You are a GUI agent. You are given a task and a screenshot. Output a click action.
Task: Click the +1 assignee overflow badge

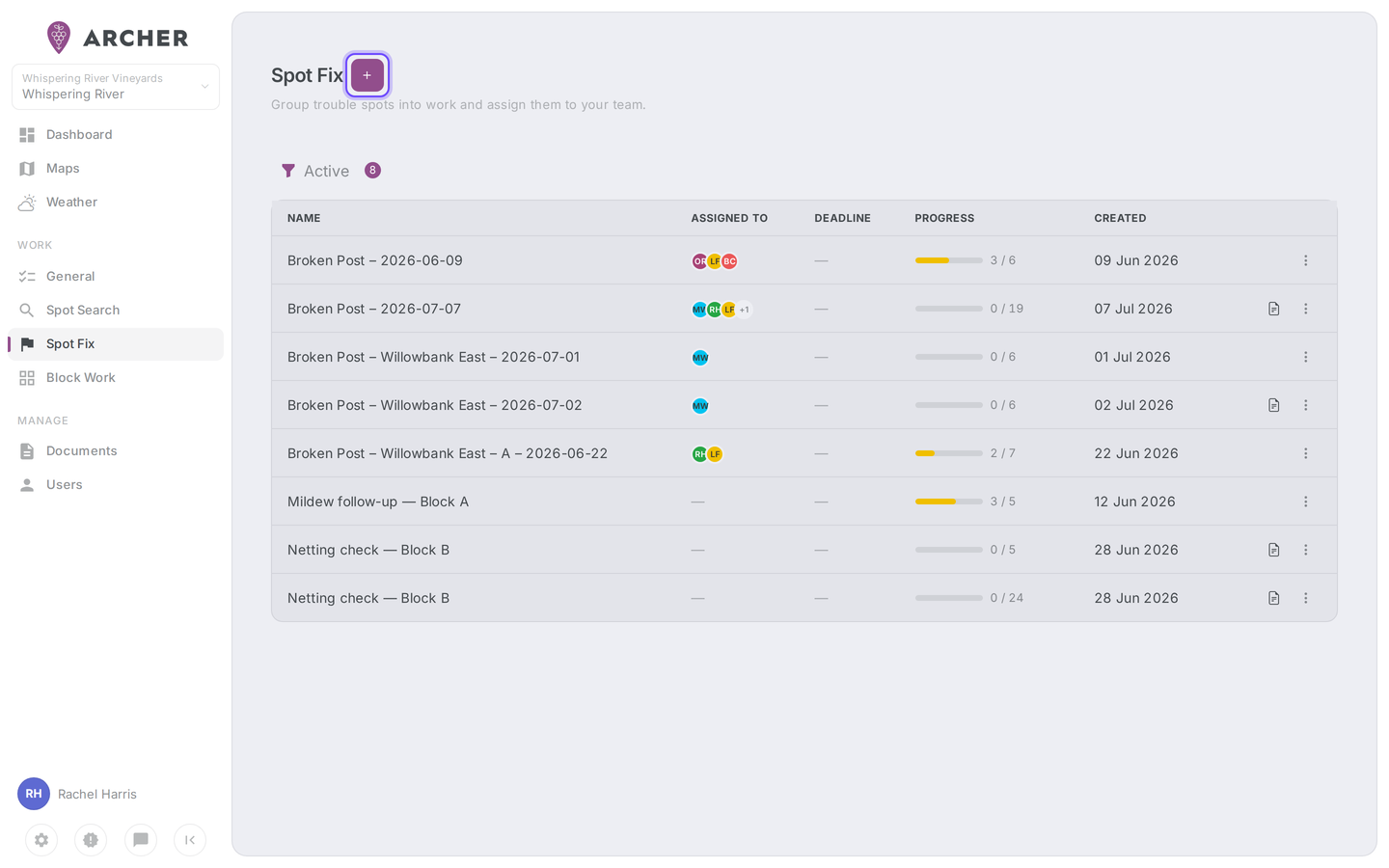(744, 310)
